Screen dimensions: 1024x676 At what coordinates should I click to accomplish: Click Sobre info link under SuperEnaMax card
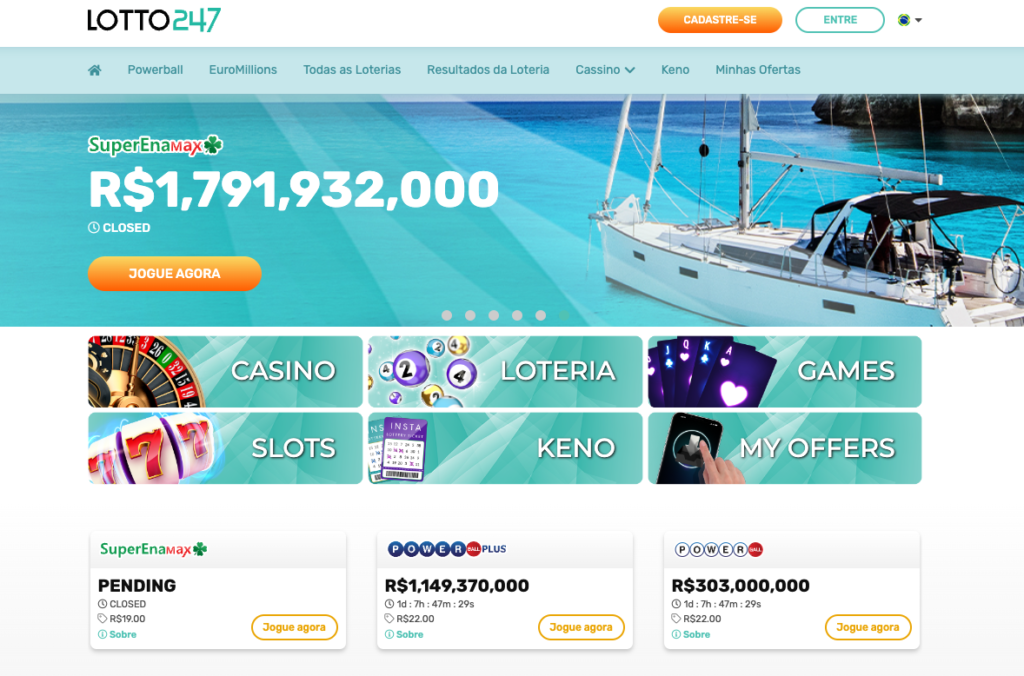pos(118,634)
